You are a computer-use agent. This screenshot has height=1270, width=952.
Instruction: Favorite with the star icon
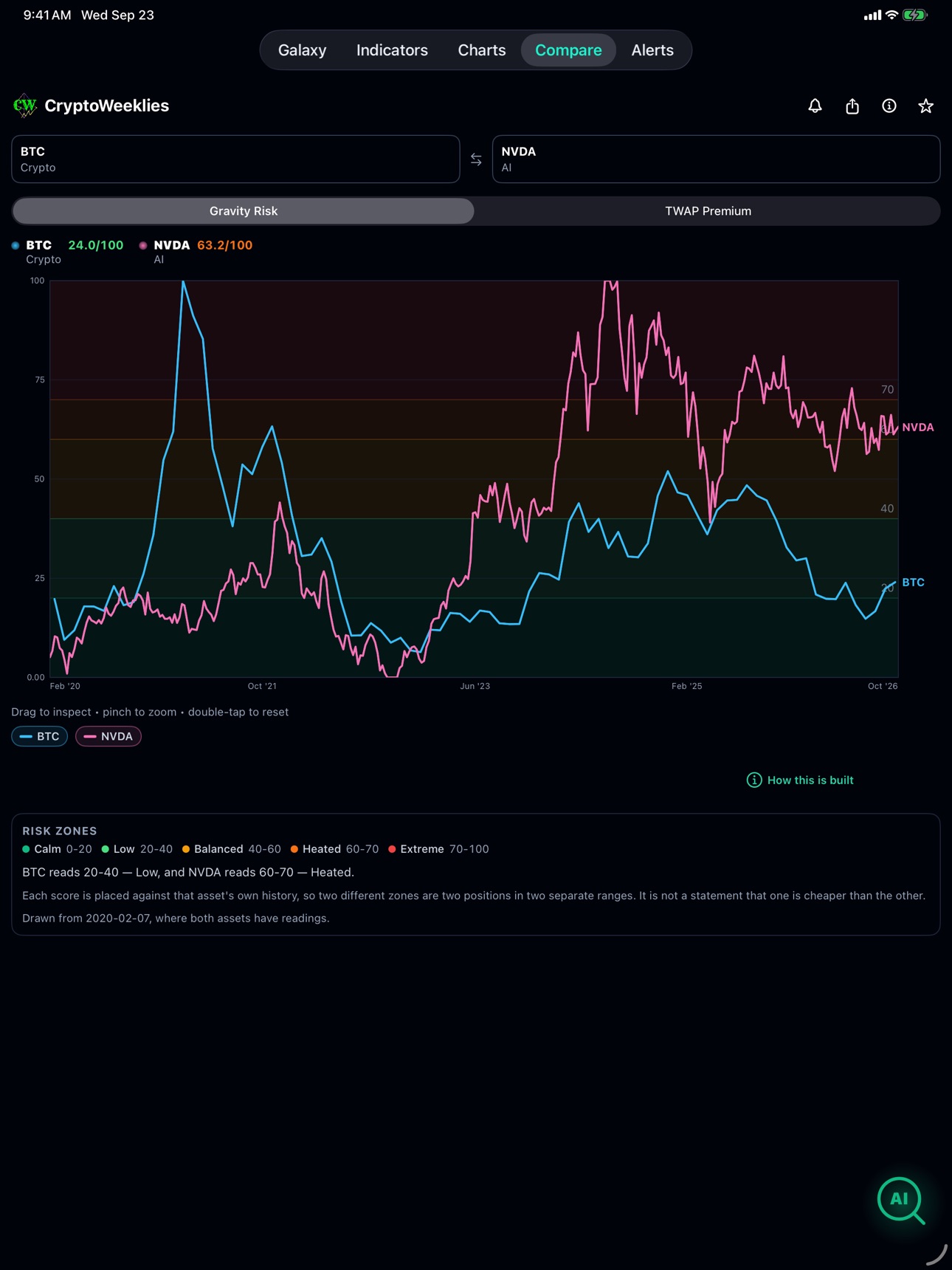pyautogui.click(x=925, y=106)
